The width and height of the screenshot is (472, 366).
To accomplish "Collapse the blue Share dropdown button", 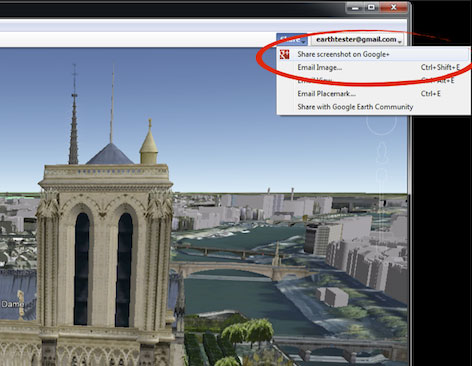I will (x=291, y=39).
